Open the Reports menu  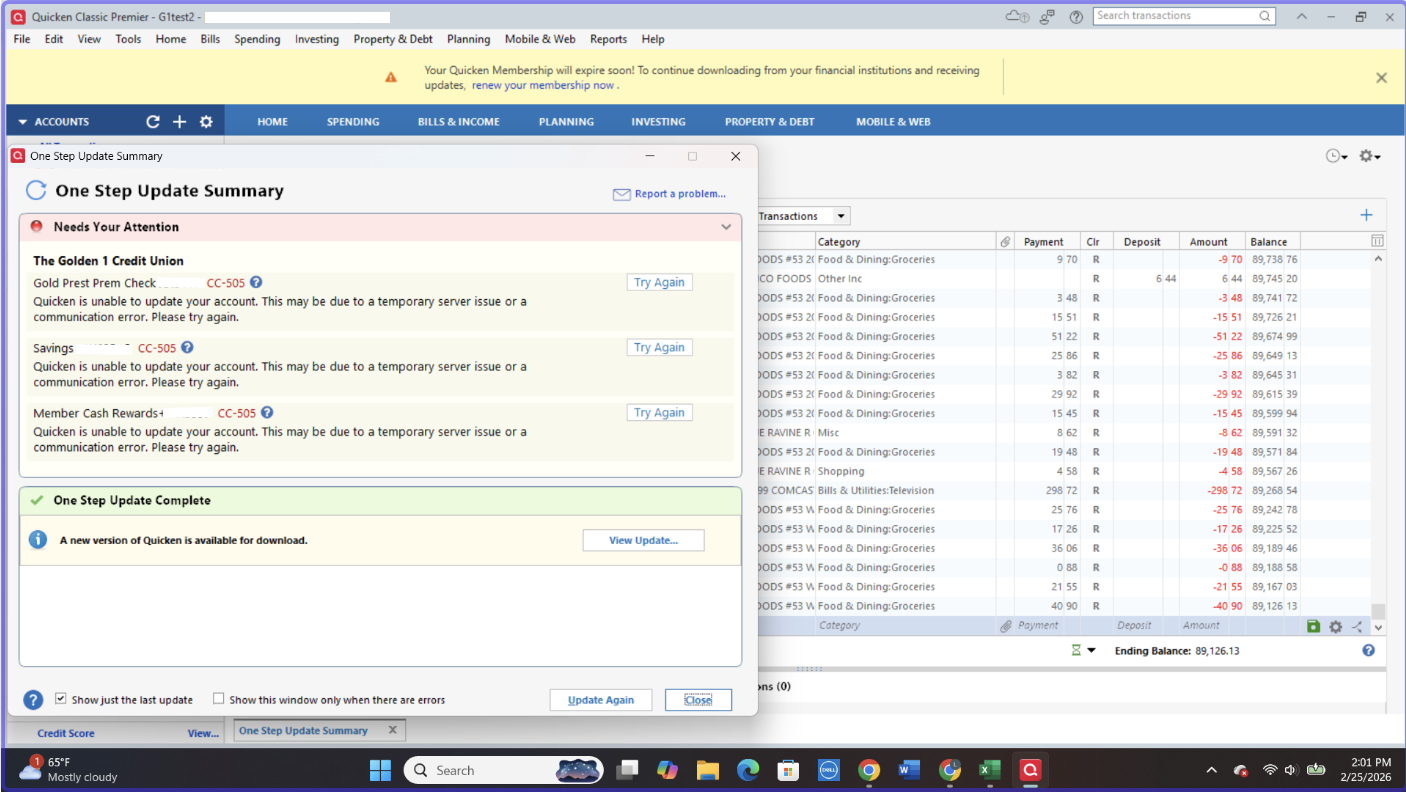pyautogui.click(x=608, y=39)
